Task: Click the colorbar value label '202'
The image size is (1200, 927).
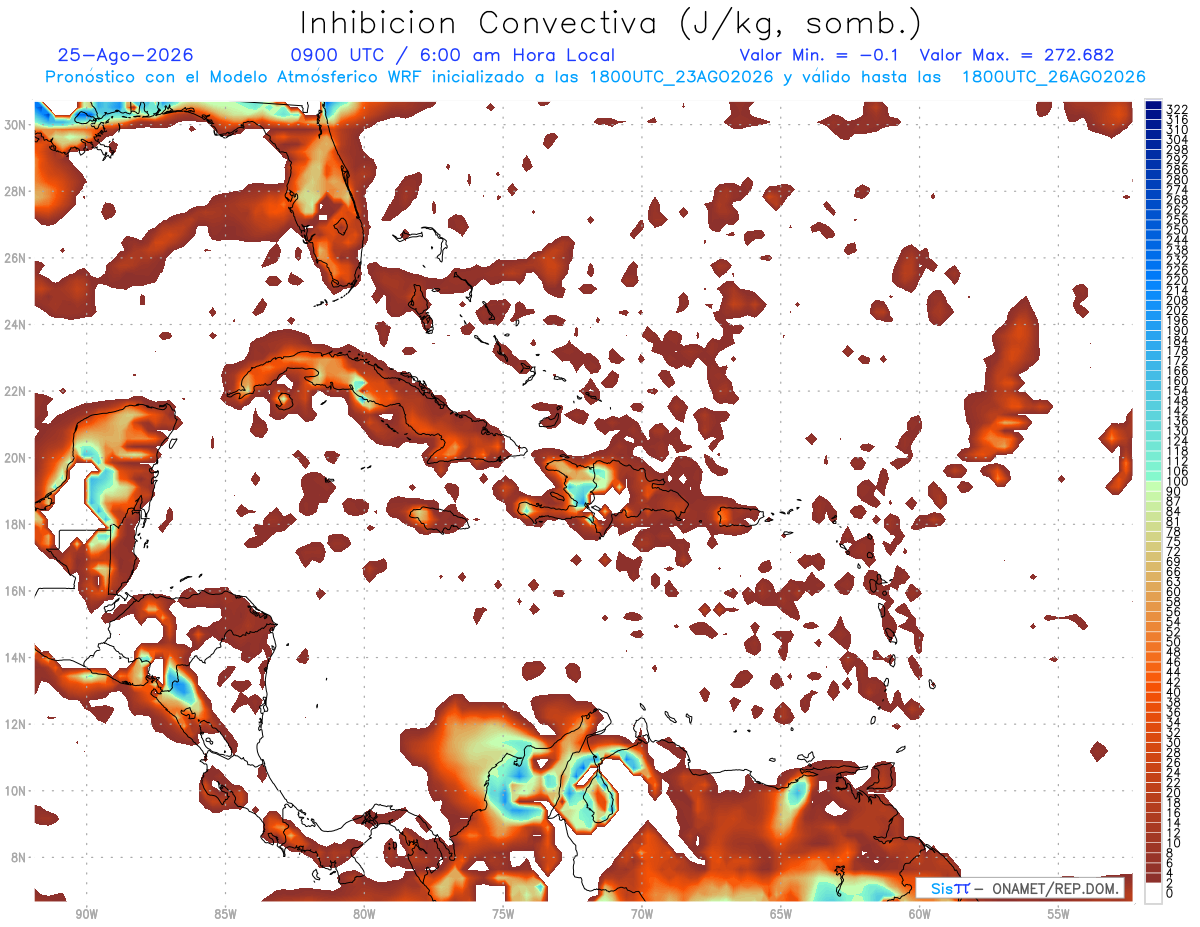Action: [x=1177, y=310]
